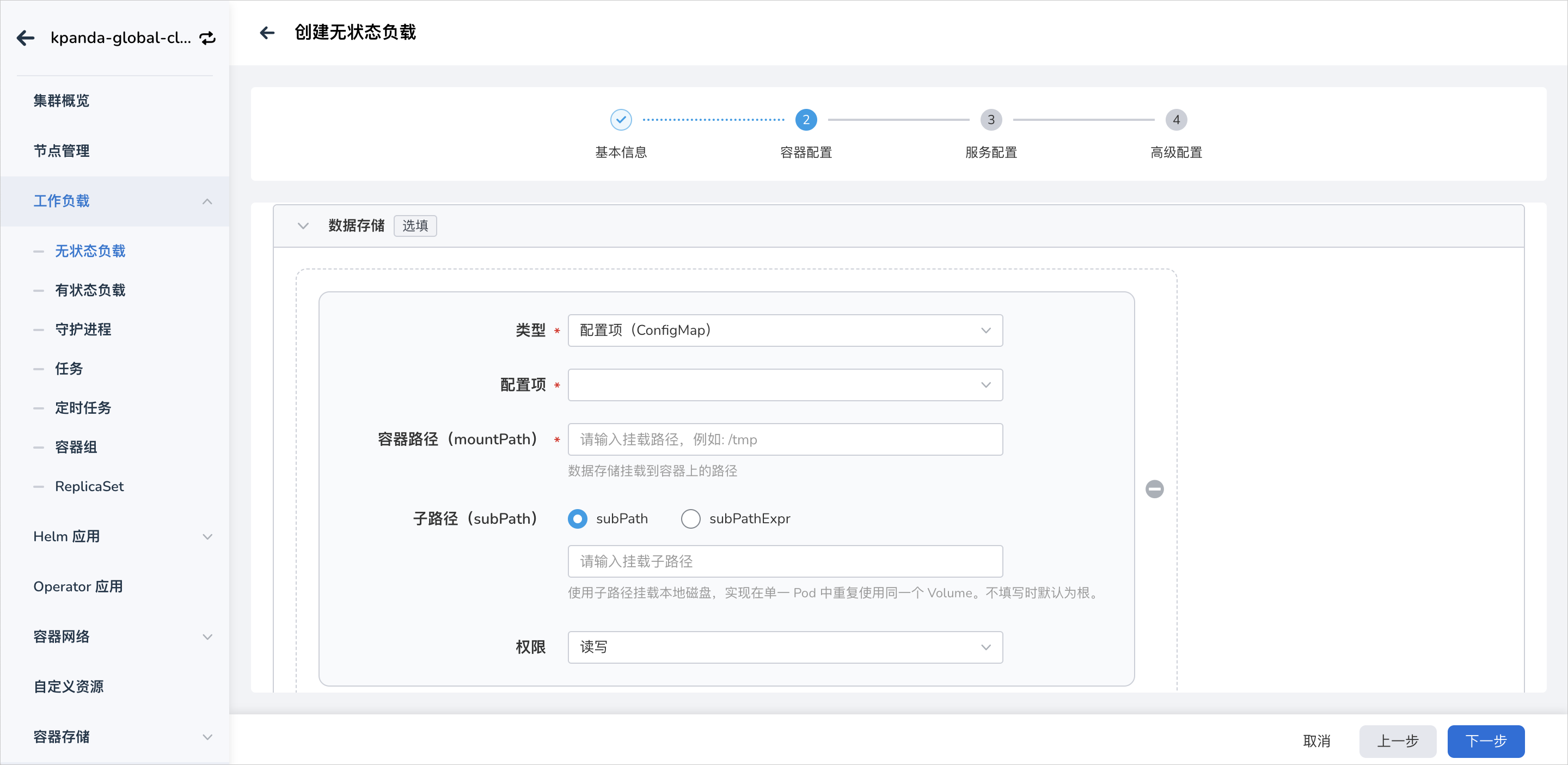Click step 3 服务配置 circle
The image size is (1568, 765).
pyautogui.click(x=991, y=119)
